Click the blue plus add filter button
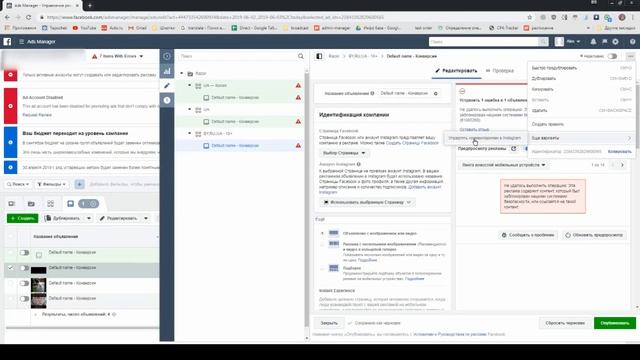Image resolution: width=640 pixels, height=360 pixels. point(80,184)
